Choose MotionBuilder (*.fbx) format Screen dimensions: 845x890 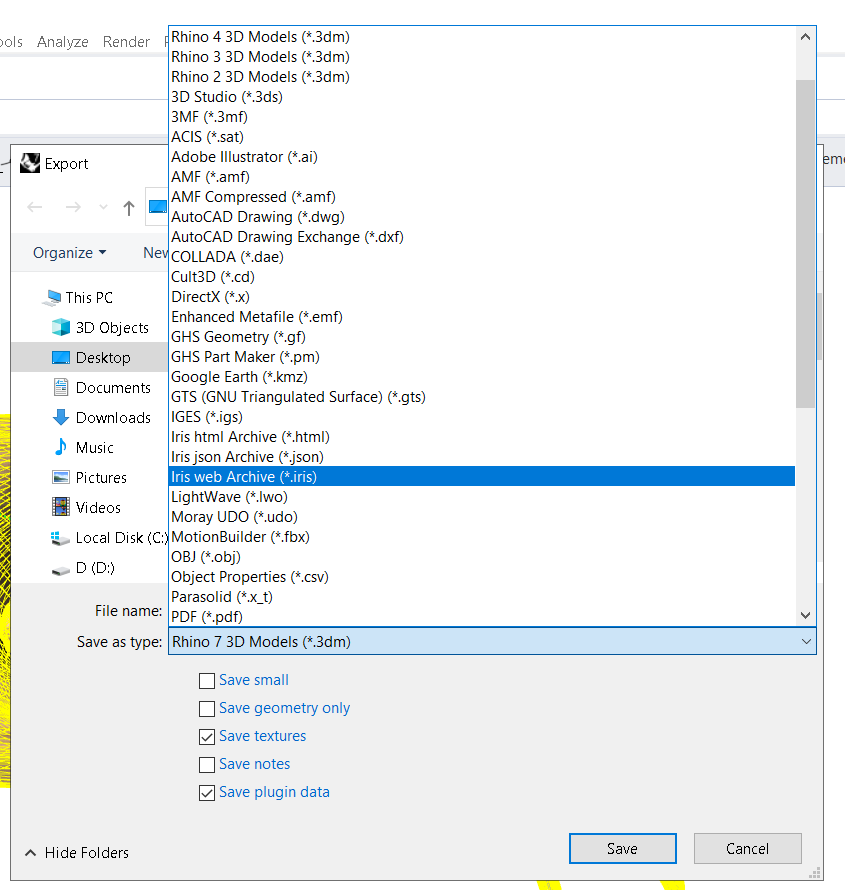(x=482, y=536)
